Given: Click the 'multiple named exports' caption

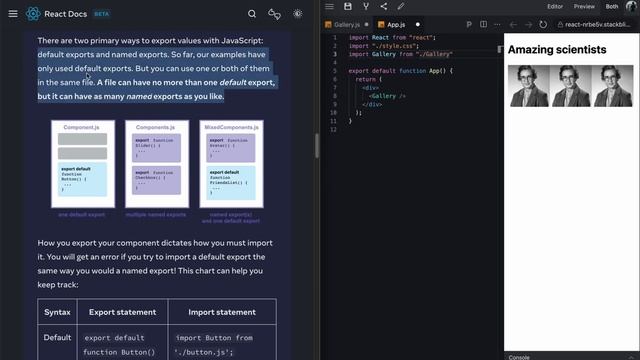Looking at the screenshot, I should click(156, 215).
